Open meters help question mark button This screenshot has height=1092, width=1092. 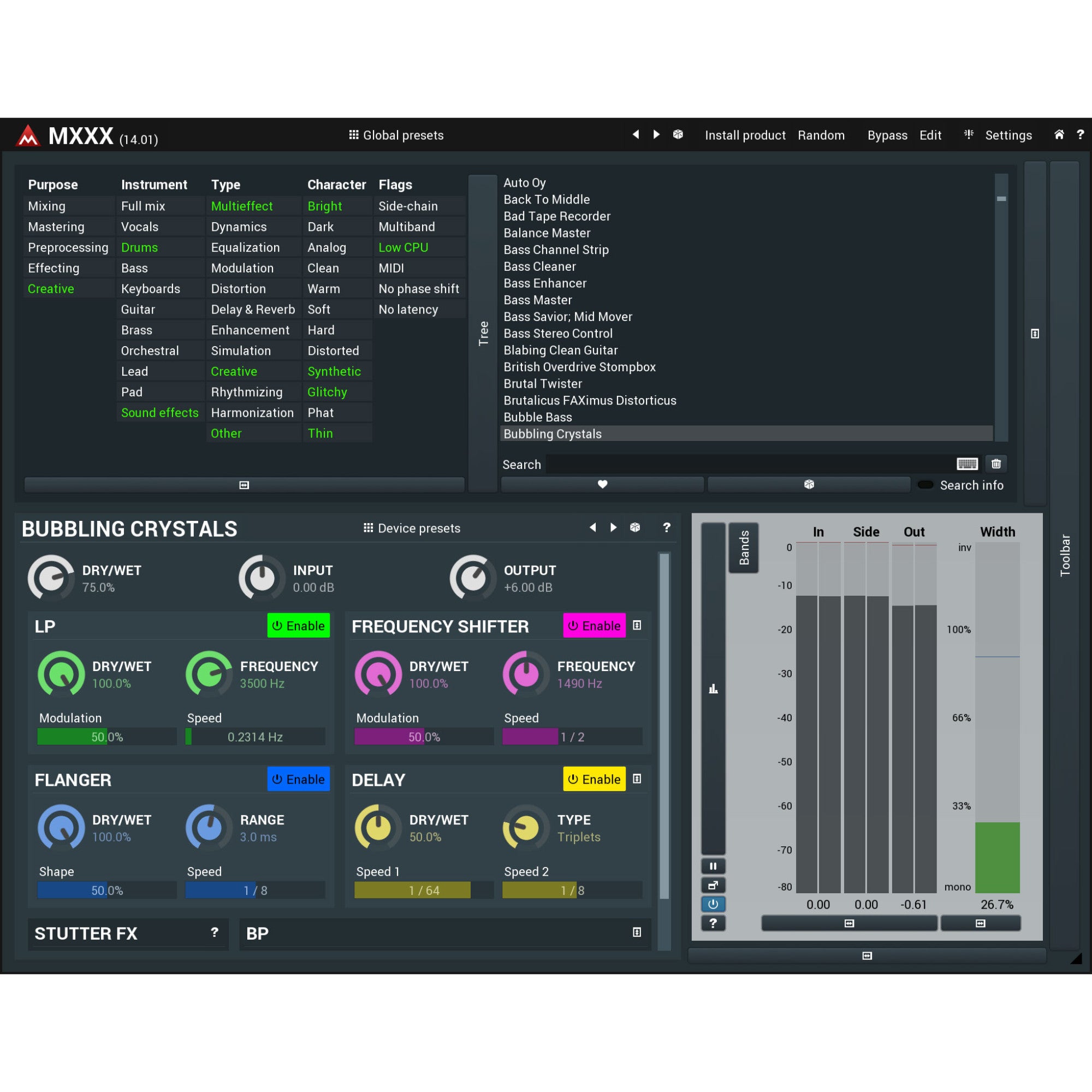click(x=713, y=923)
